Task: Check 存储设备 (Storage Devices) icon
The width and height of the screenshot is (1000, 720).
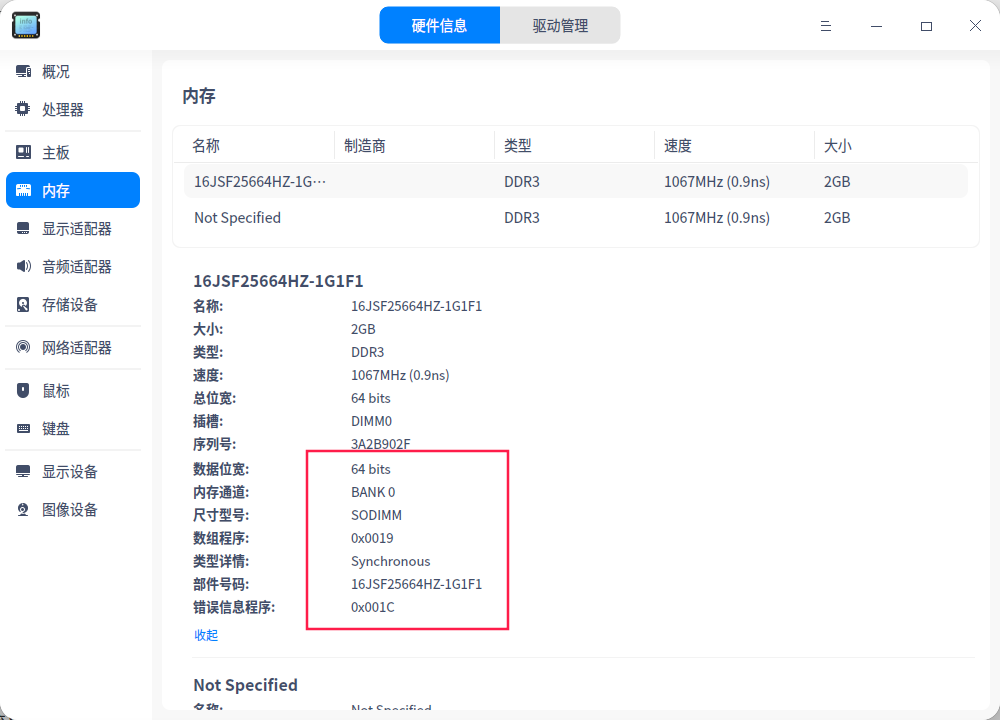Action: pos(22,304)
